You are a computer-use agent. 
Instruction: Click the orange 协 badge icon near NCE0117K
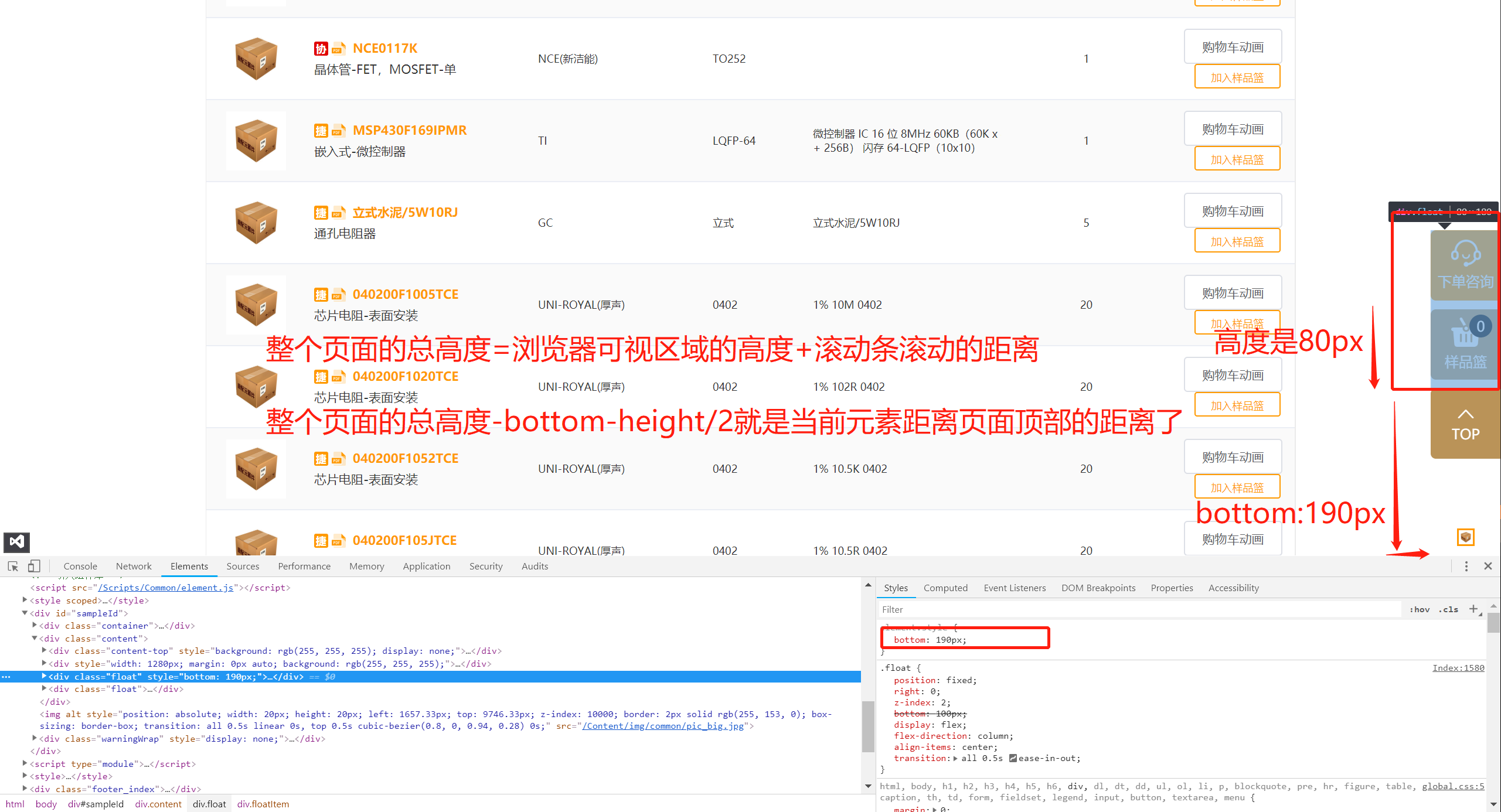321,49
